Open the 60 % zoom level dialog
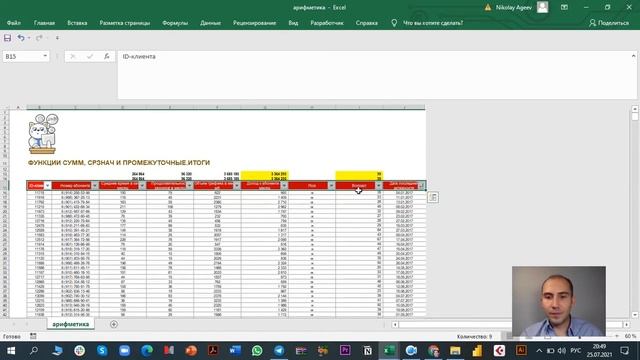 [x=630, y=336]
